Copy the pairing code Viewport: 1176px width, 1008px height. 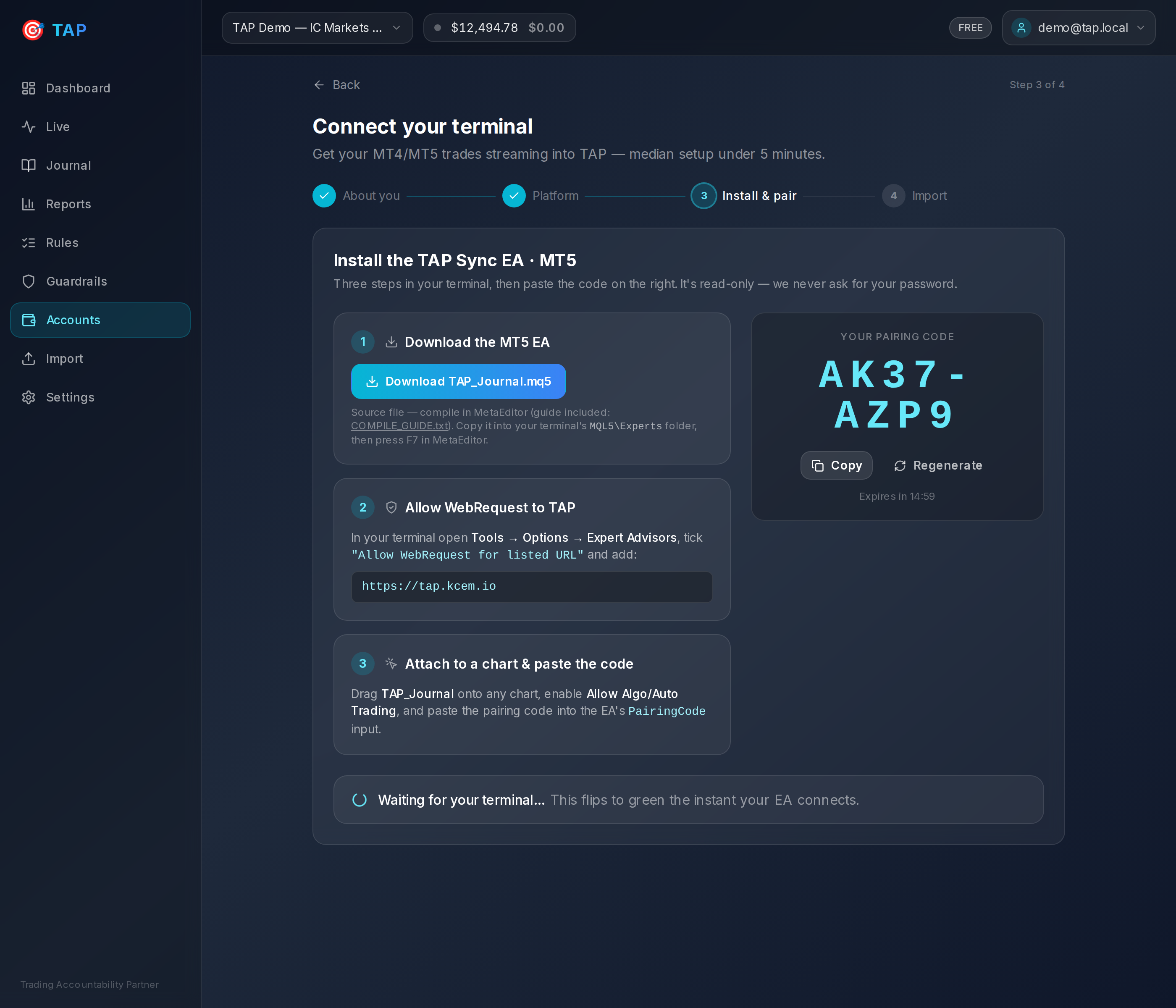[x=836, y=465]
